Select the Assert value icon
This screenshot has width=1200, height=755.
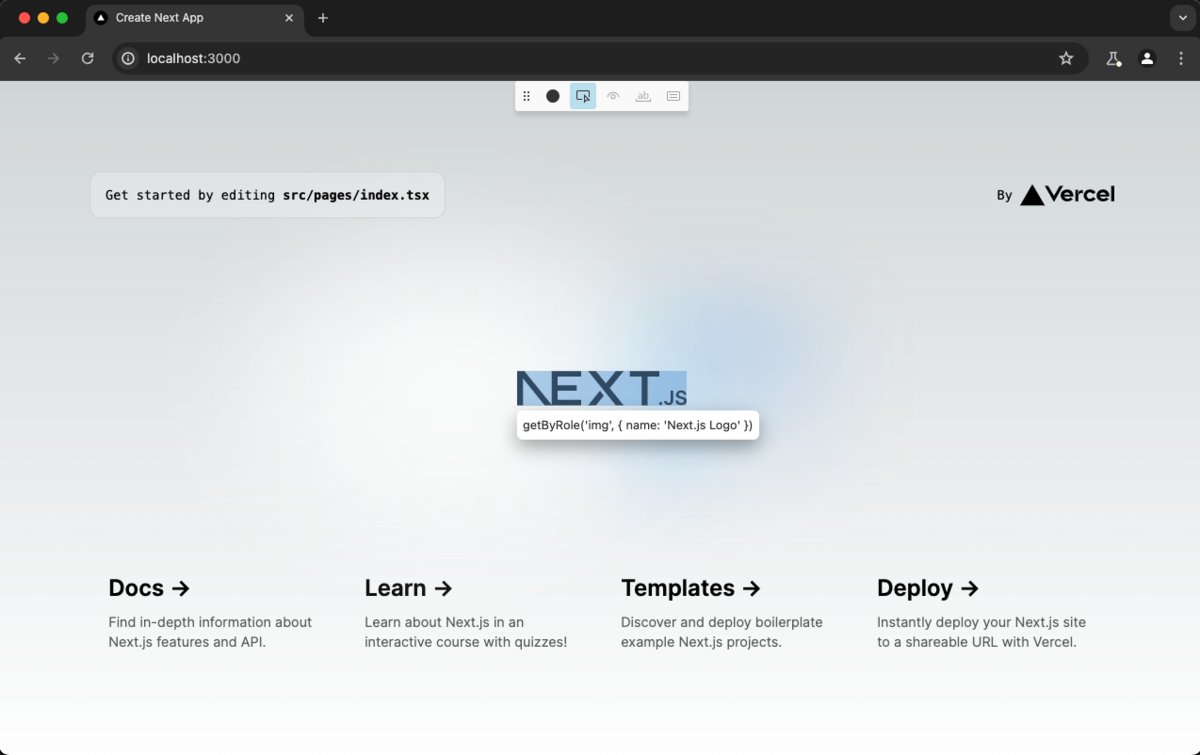tap(673, 96)
